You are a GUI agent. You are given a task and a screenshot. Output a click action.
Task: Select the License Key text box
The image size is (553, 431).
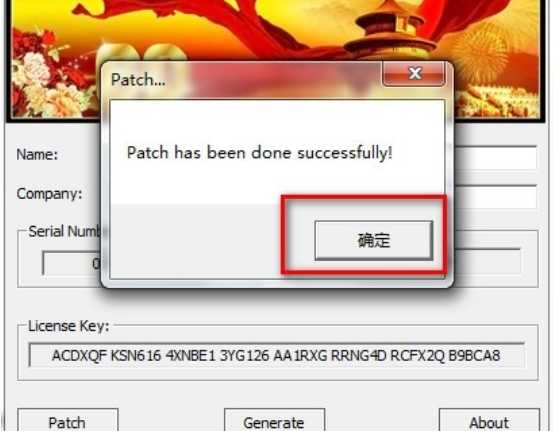point(277,355)
